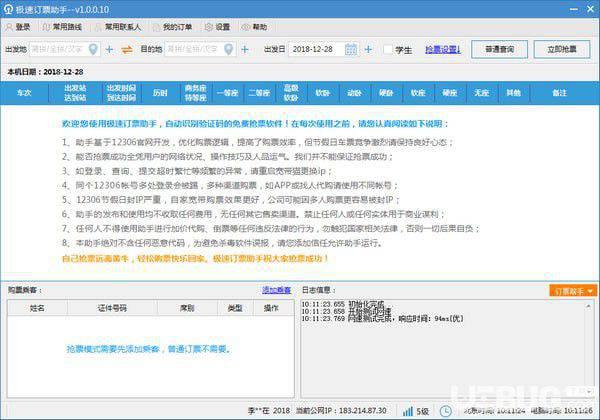The image size is (600, 420).
Task: Click the 登录 user icon
Action: tap(9, 27)
